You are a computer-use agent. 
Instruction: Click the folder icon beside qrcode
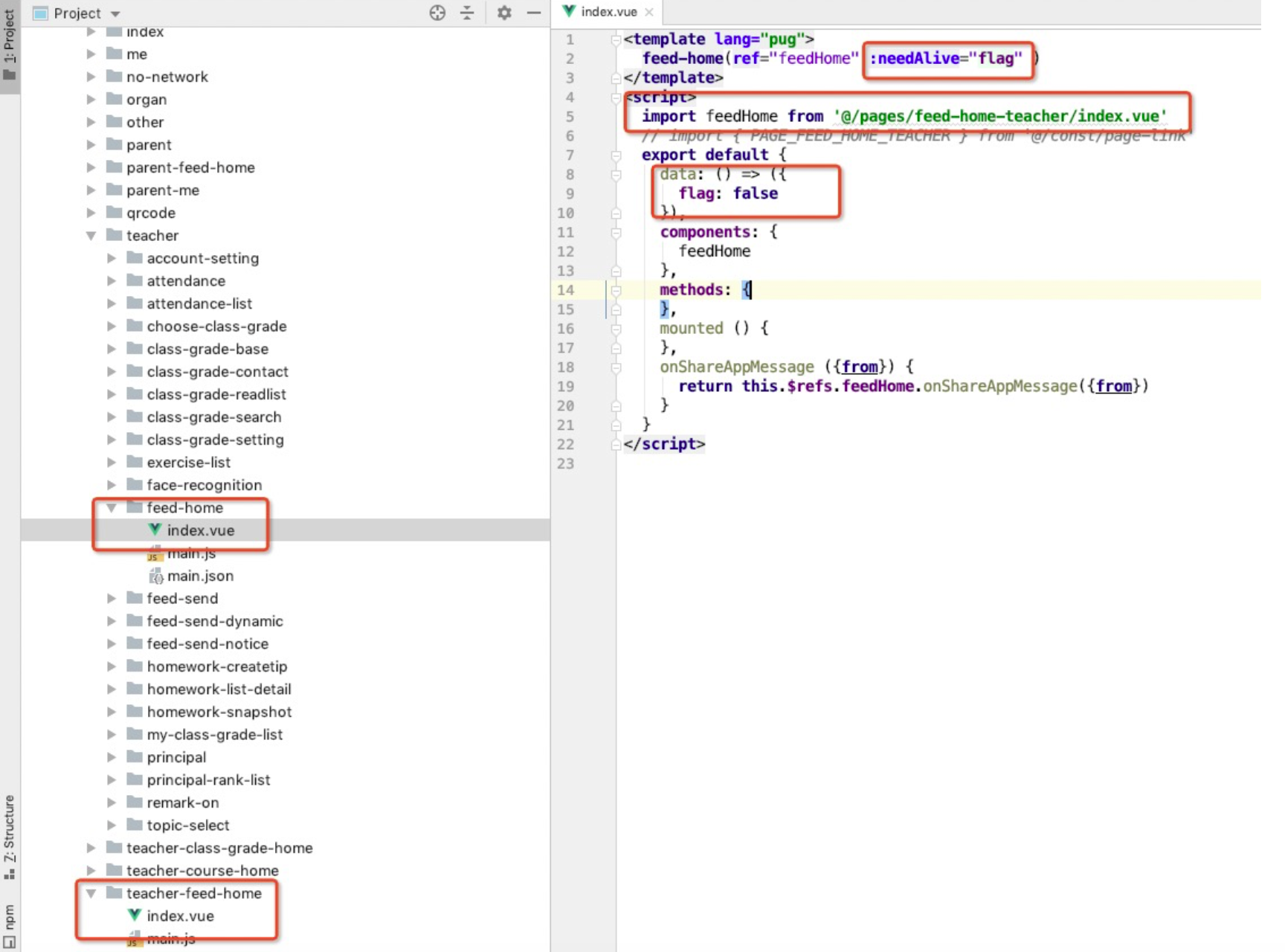pyautogui.click(x=114, y=212)
